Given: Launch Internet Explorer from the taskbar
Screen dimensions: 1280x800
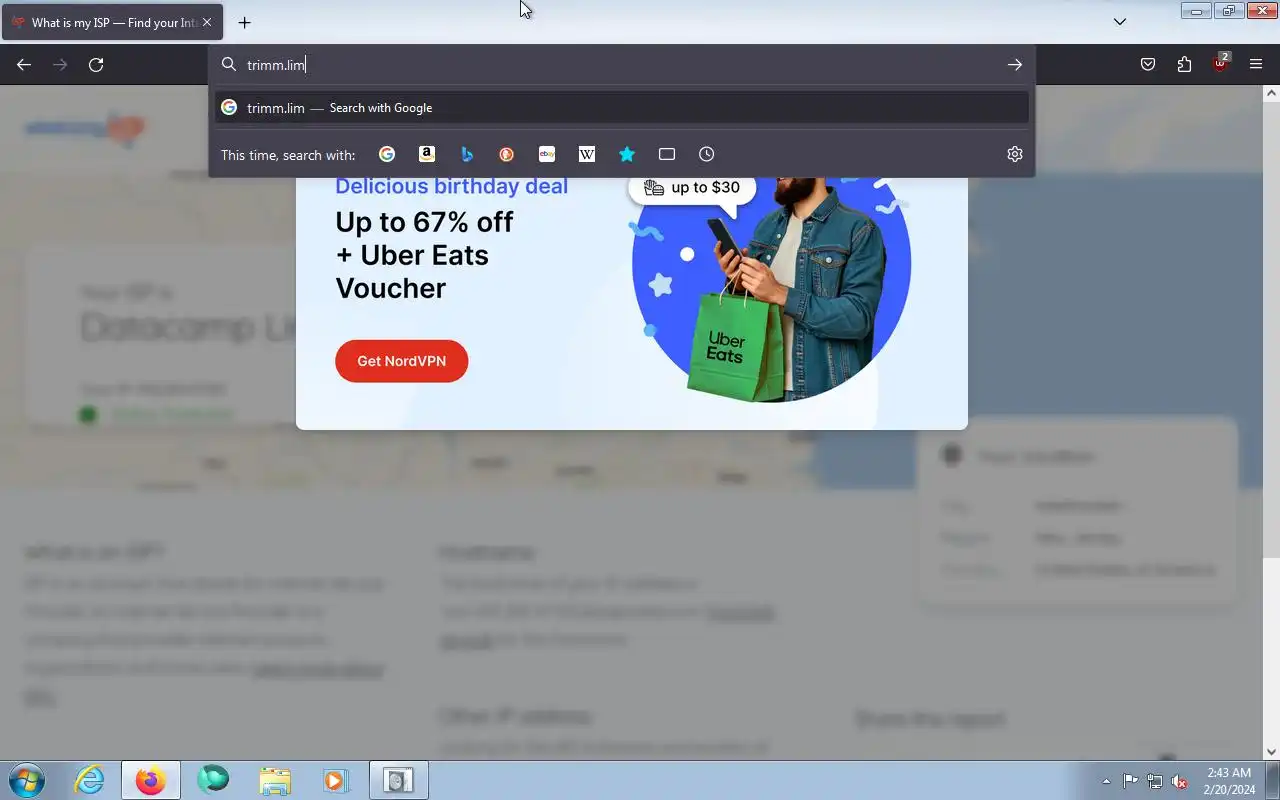Looking at the screenshot, I should pos(90,780).
